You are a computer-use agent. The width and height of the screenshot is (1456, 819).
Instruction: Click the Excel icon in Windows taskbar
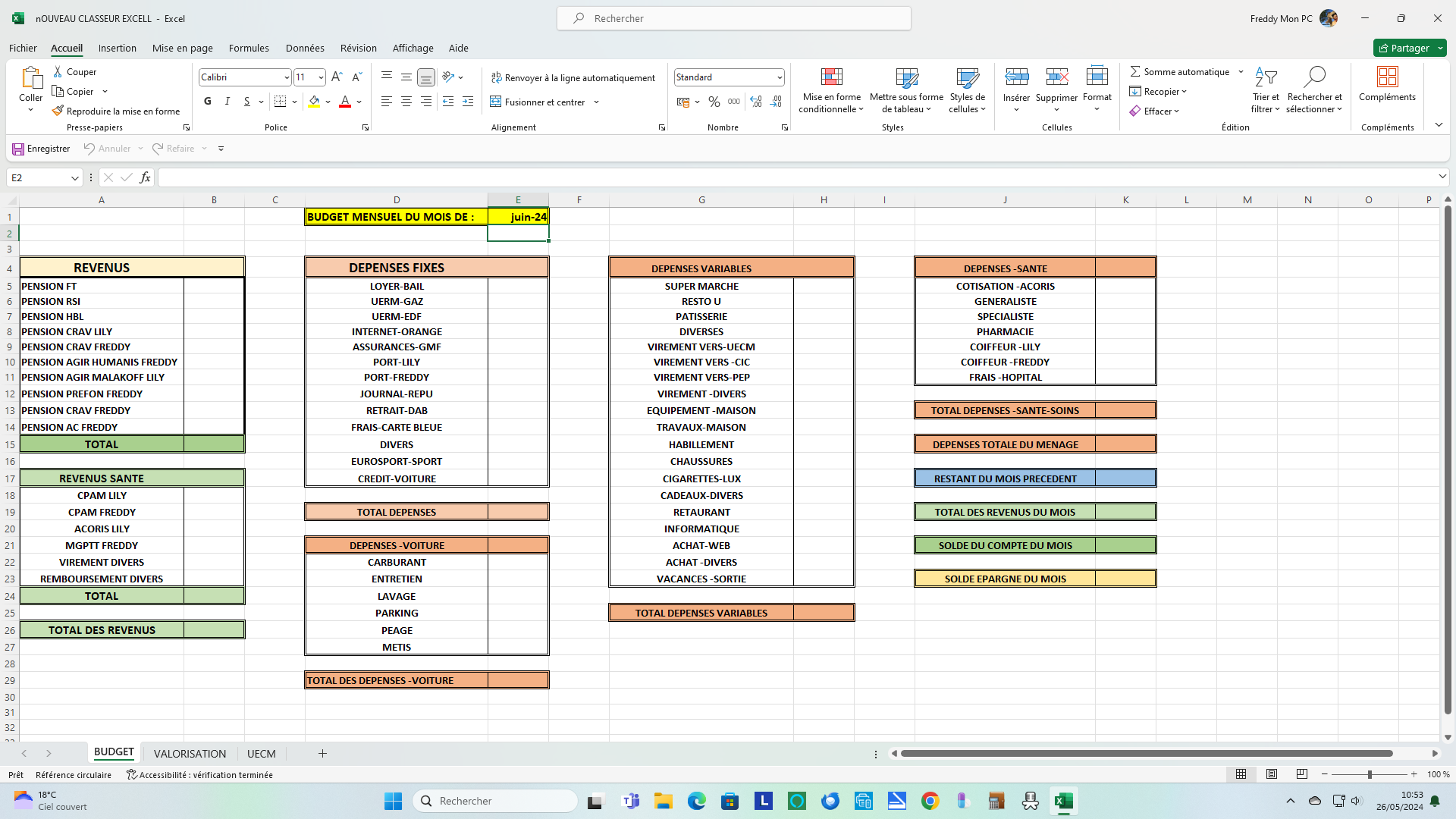point(1063,801)
